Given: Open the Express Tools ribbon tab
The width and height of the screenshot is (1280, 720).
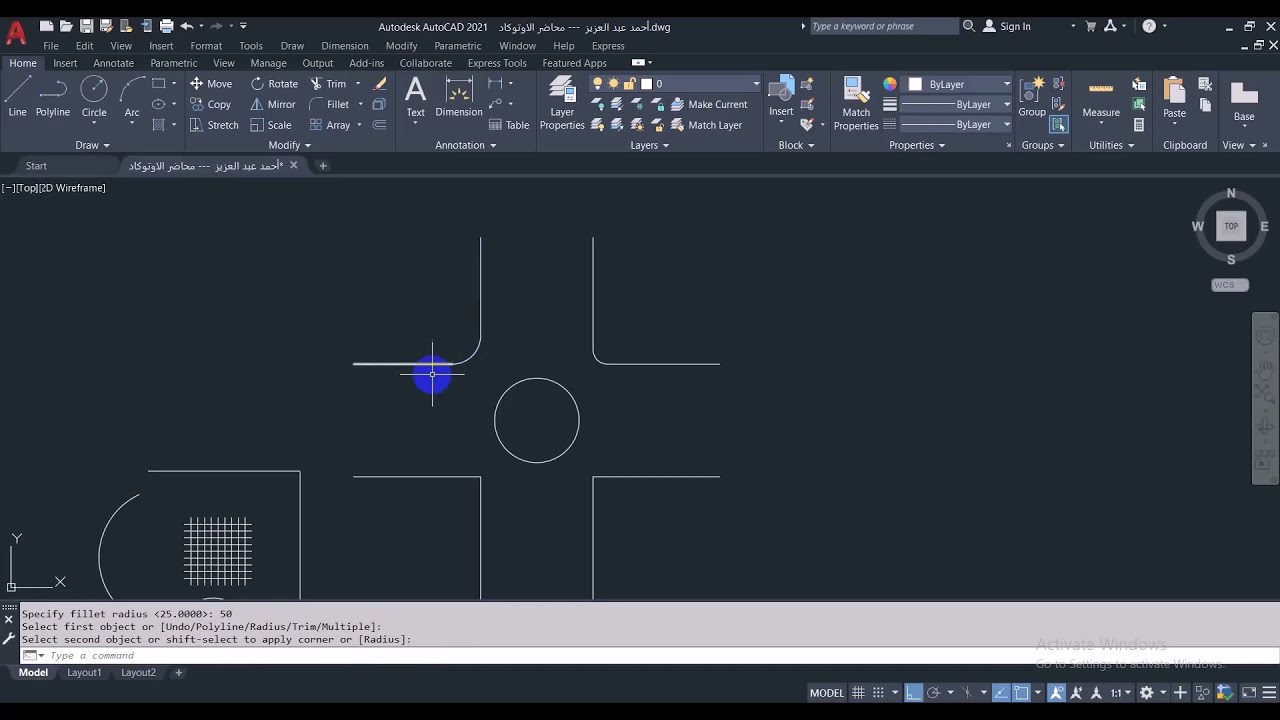Looking at the screenshot, I should pyautogui.click(x=497, y=63).
